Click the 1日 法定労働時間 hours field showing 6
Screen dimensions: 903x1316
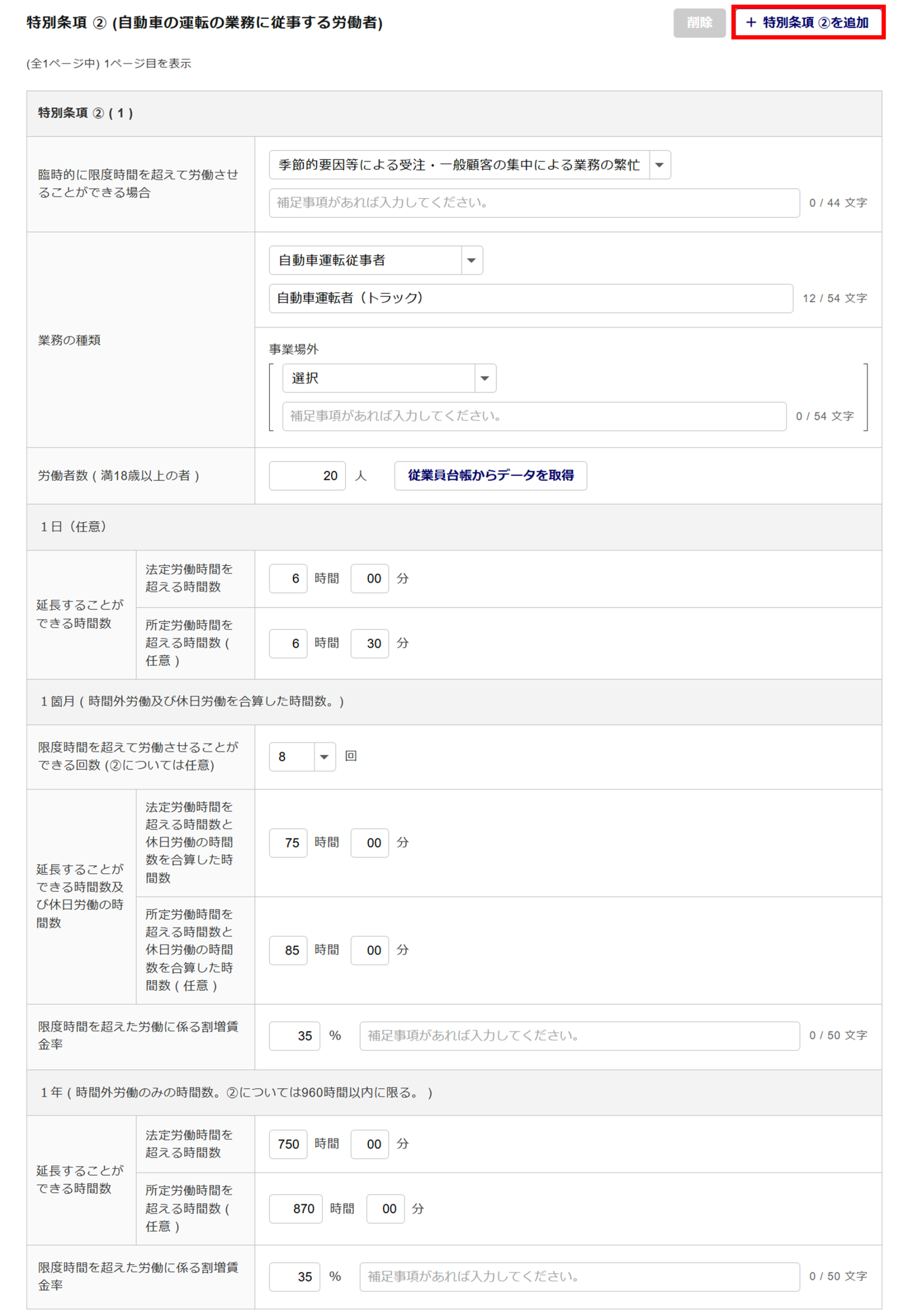[288, 578]
